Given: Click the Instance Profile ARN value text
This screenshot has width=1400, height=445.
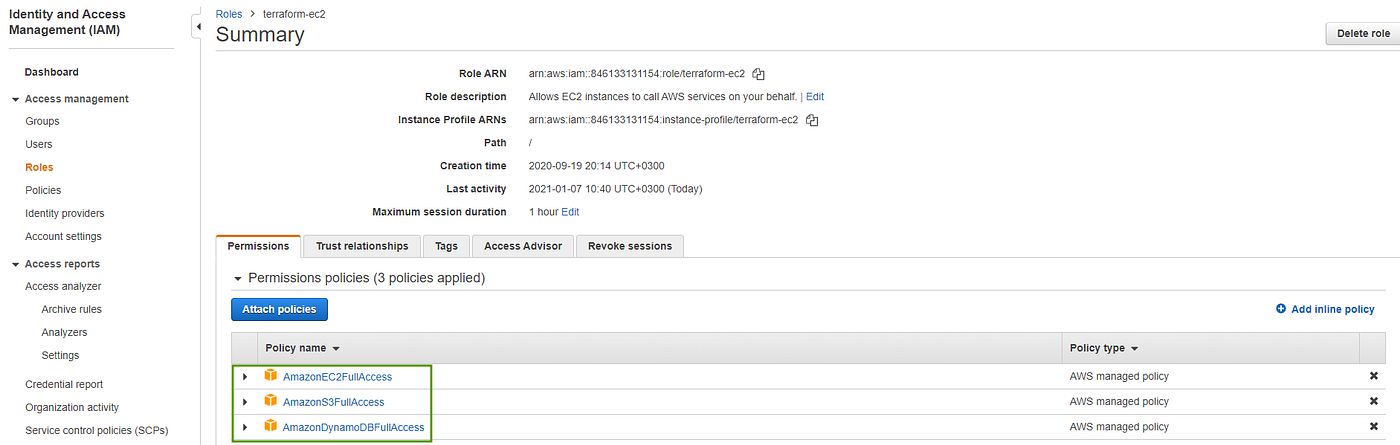Looking at the screenshot, I should [663, 120].
